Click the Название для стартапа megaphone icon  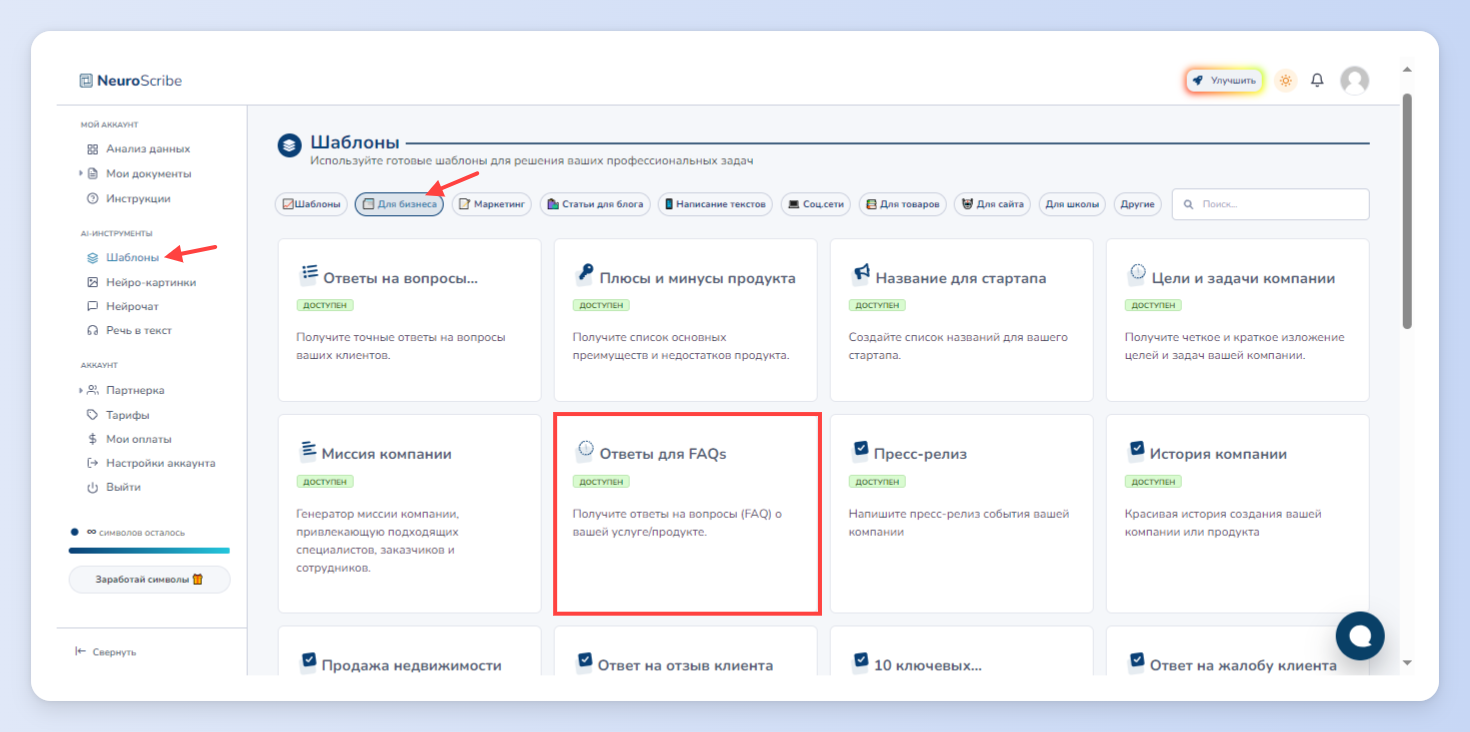click(x=861, y=274)
